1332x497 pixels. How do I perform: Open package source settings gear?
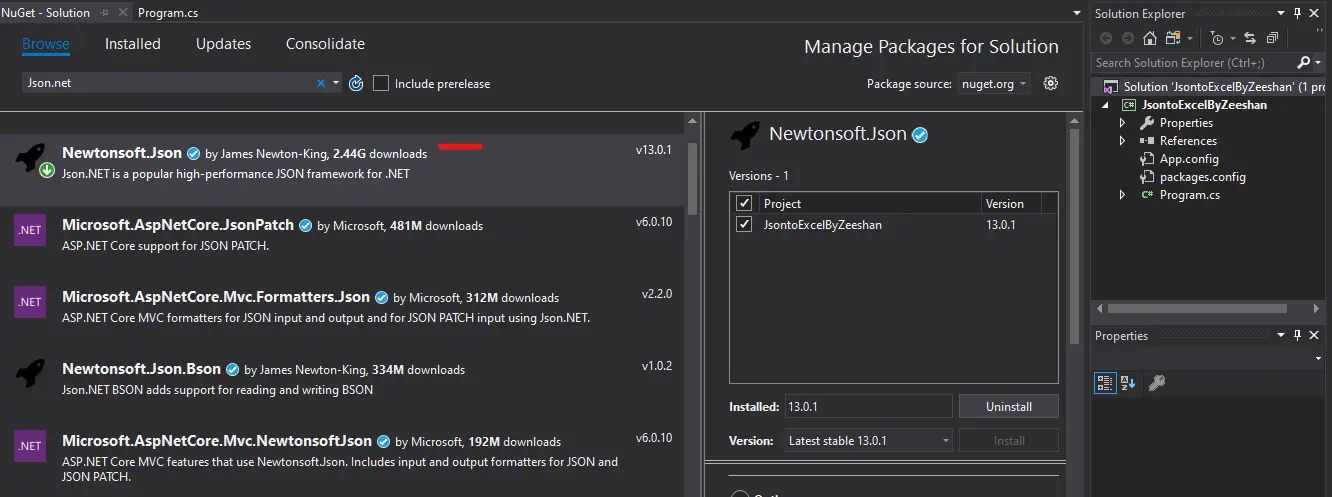[x=1050, y=83]
